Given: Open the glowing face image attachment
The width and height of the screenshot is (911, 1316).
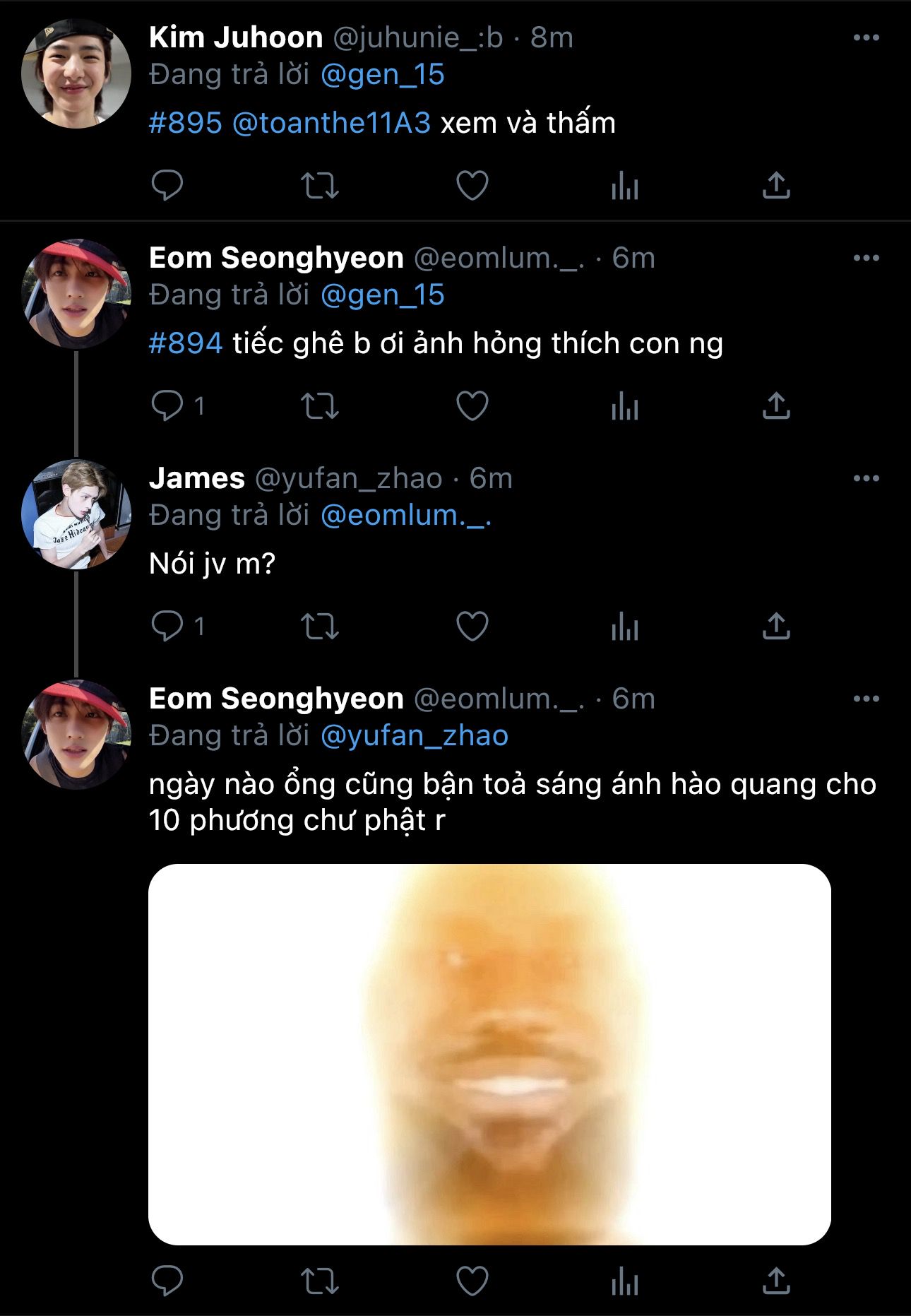Looking at the screenshot, I should tap(489, 1054).
